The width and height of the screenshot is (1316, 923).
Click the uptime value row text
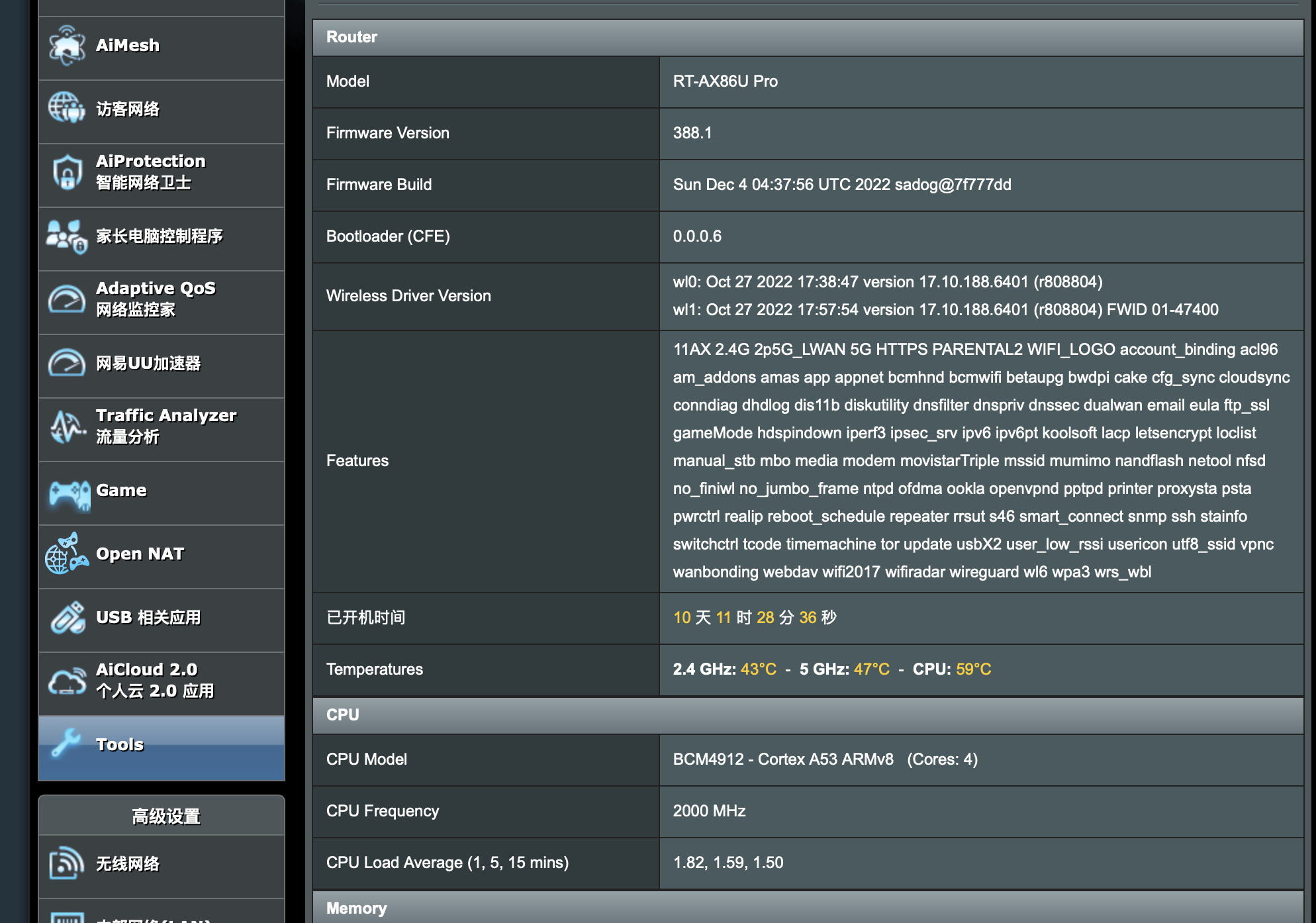click(x=755, y=618)
